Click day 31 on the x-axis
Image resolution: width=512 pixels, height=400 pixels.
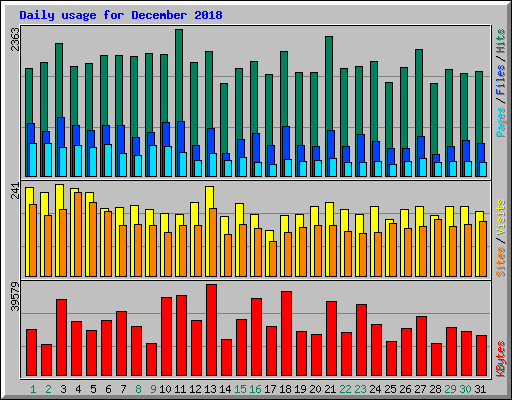480,389
